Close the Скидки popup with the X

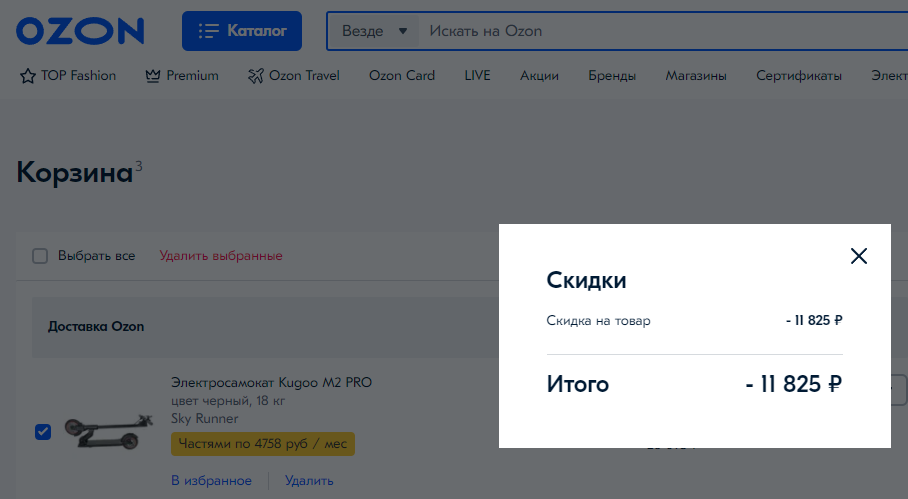859,256
